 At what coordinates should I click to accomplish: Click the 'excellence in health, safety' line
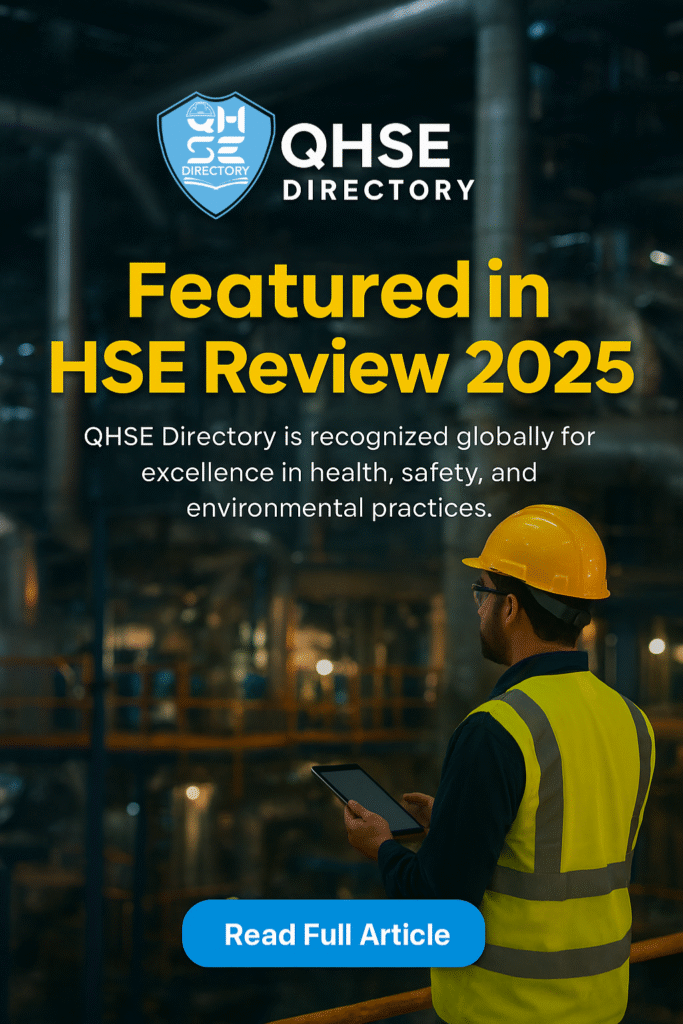[340, 472]
